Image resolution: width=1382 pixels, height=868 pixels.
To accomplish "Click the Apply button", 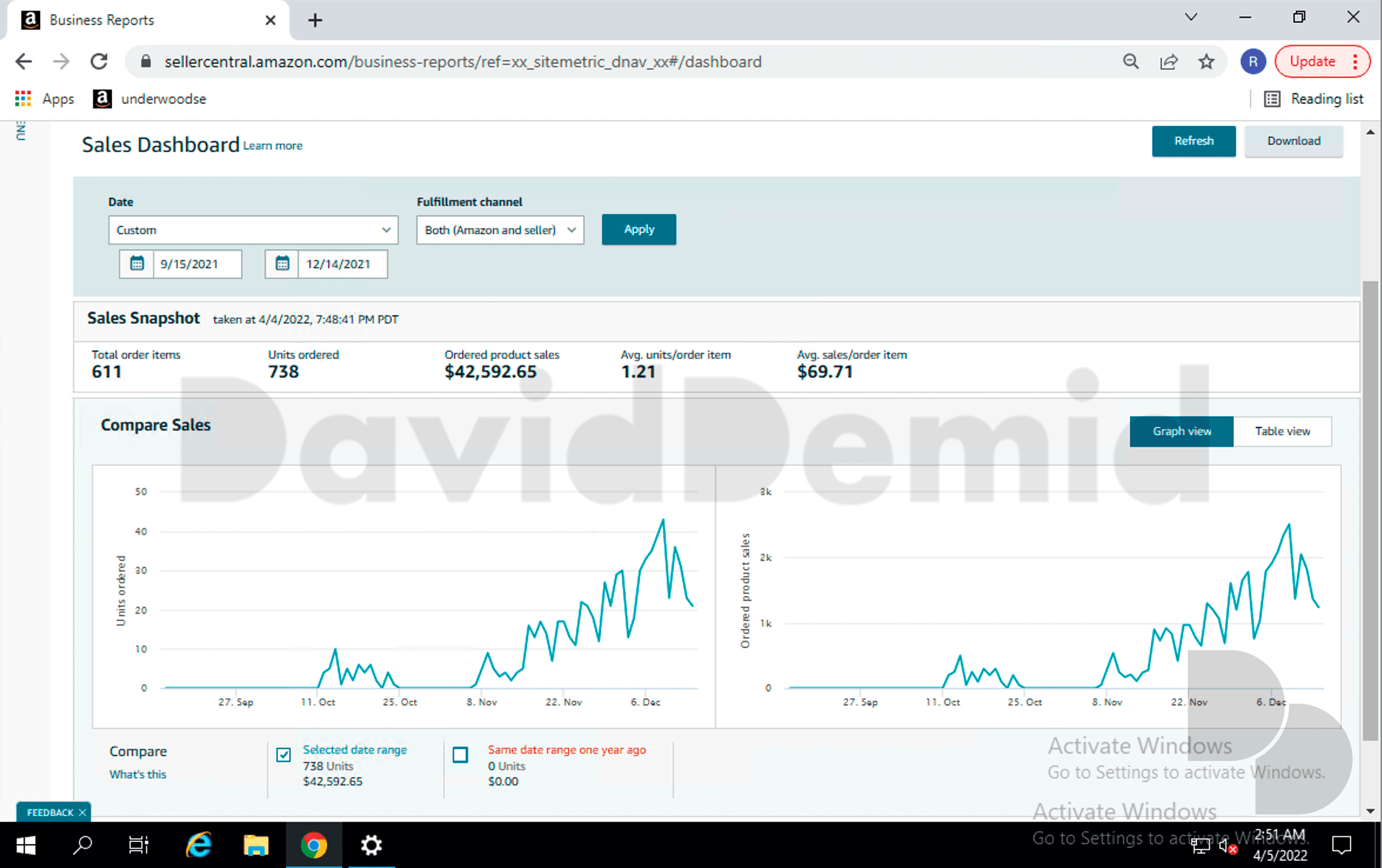I will [639, 229].
